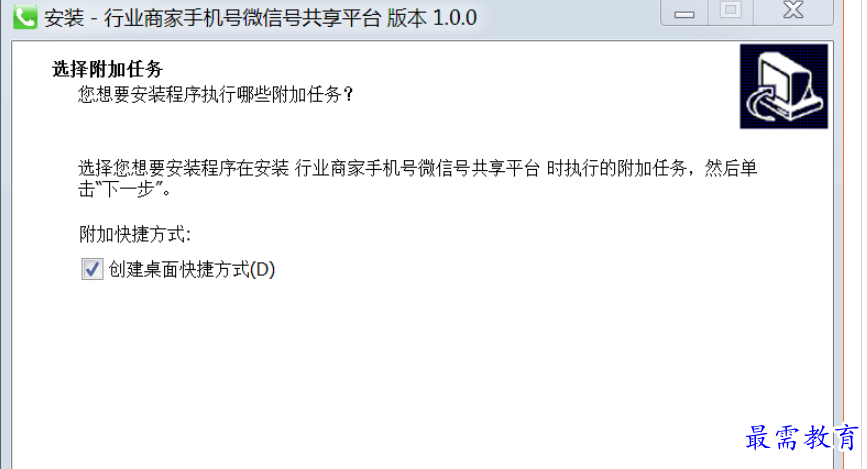Click the setup computer image in header

coord(784,86)
